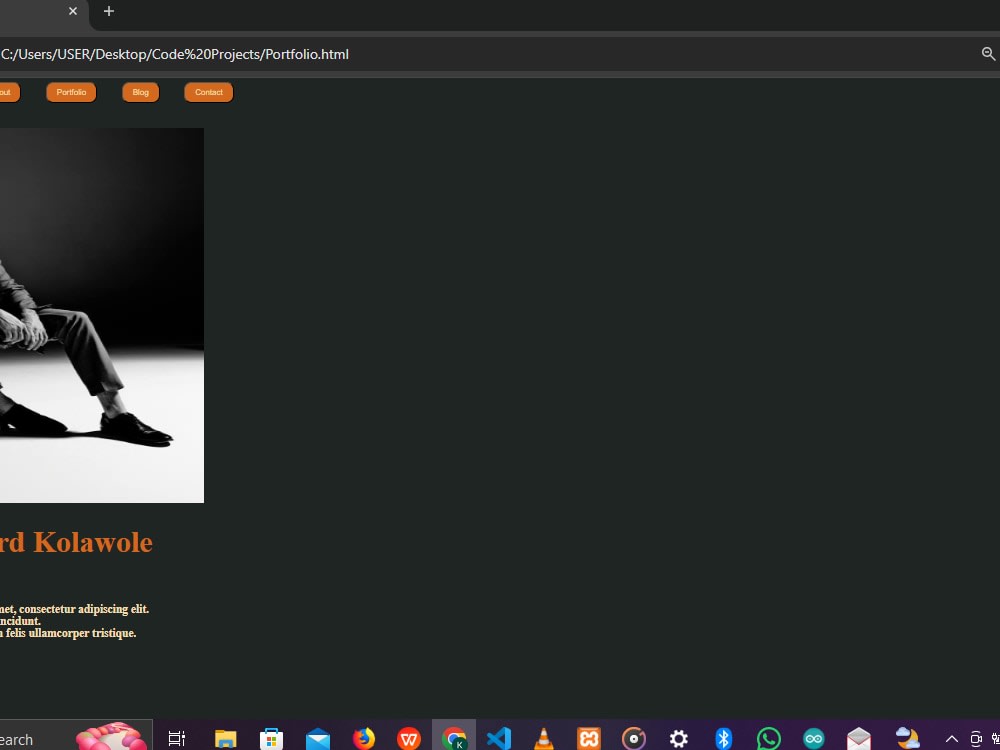The width and height of the screenshot is (1000, 750).
Task: Open the circular music app icon on the taskbar
Action: point(634,739)
